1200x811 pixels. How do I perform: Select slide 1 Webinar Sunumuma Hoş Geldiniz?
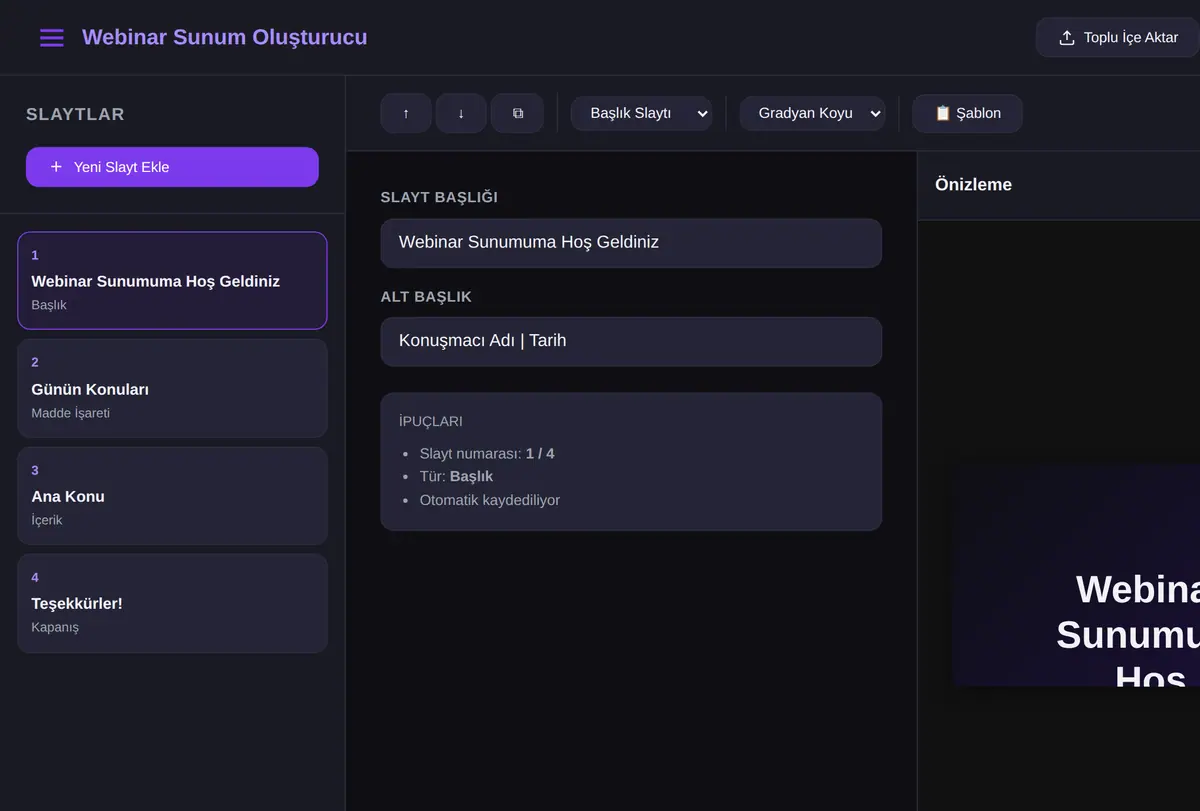[x=172, y=280]
